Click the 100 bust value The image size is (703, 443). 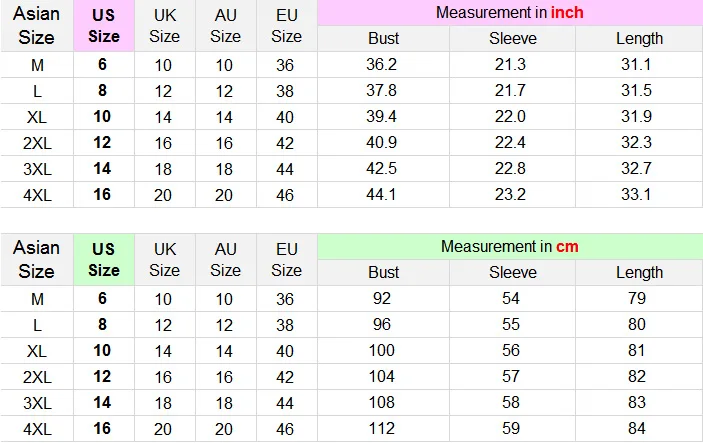click(x=383, y=351)
